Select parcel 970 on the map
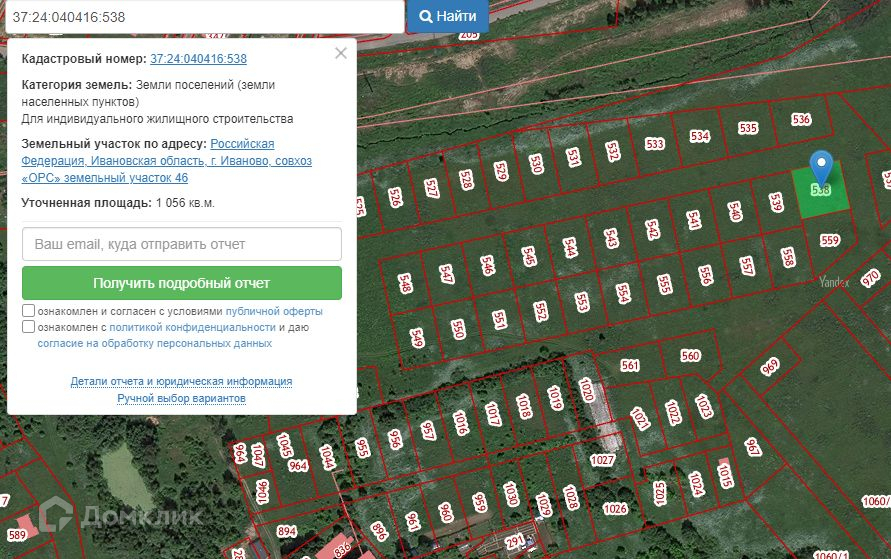891x559 pixels. 871,278
